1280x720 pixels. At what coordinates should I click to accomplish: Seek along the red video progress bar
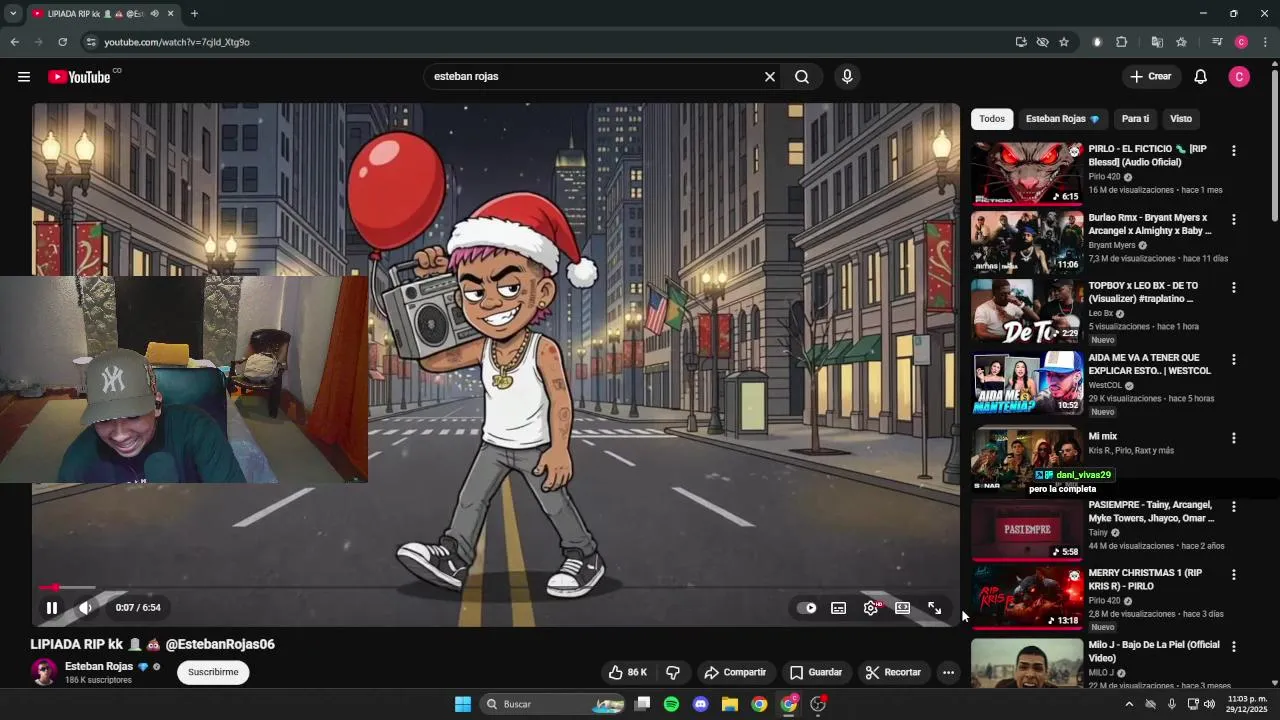tap(495, 588)
